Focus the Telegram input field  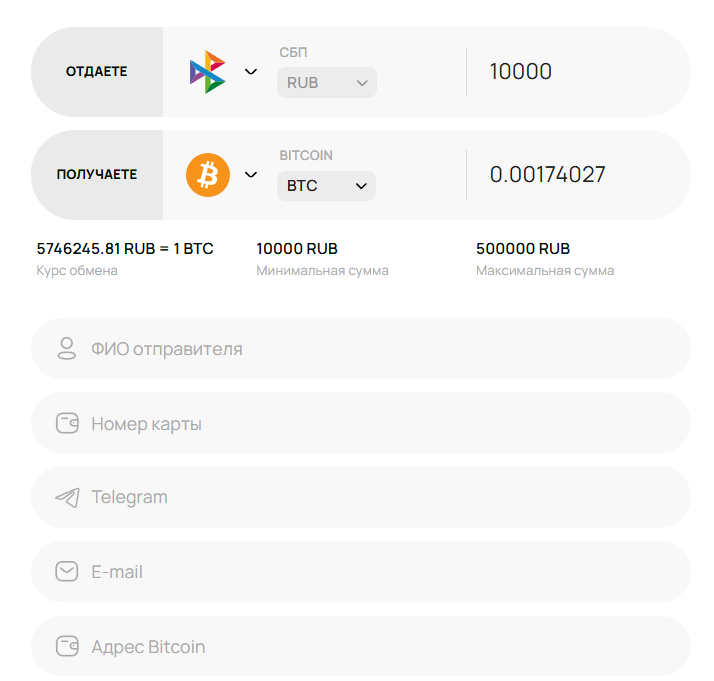pos(380,497)
